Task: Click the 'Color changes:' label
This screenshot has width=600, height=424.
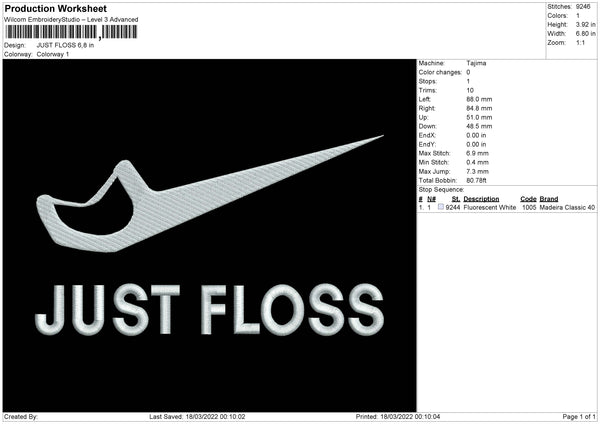Action: (440, 72)
